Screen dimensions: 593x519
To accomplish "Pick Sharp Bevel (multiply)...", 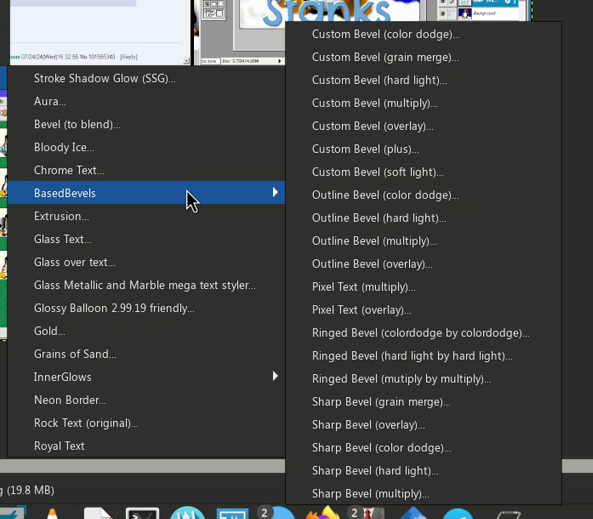I will pos(423,494).
